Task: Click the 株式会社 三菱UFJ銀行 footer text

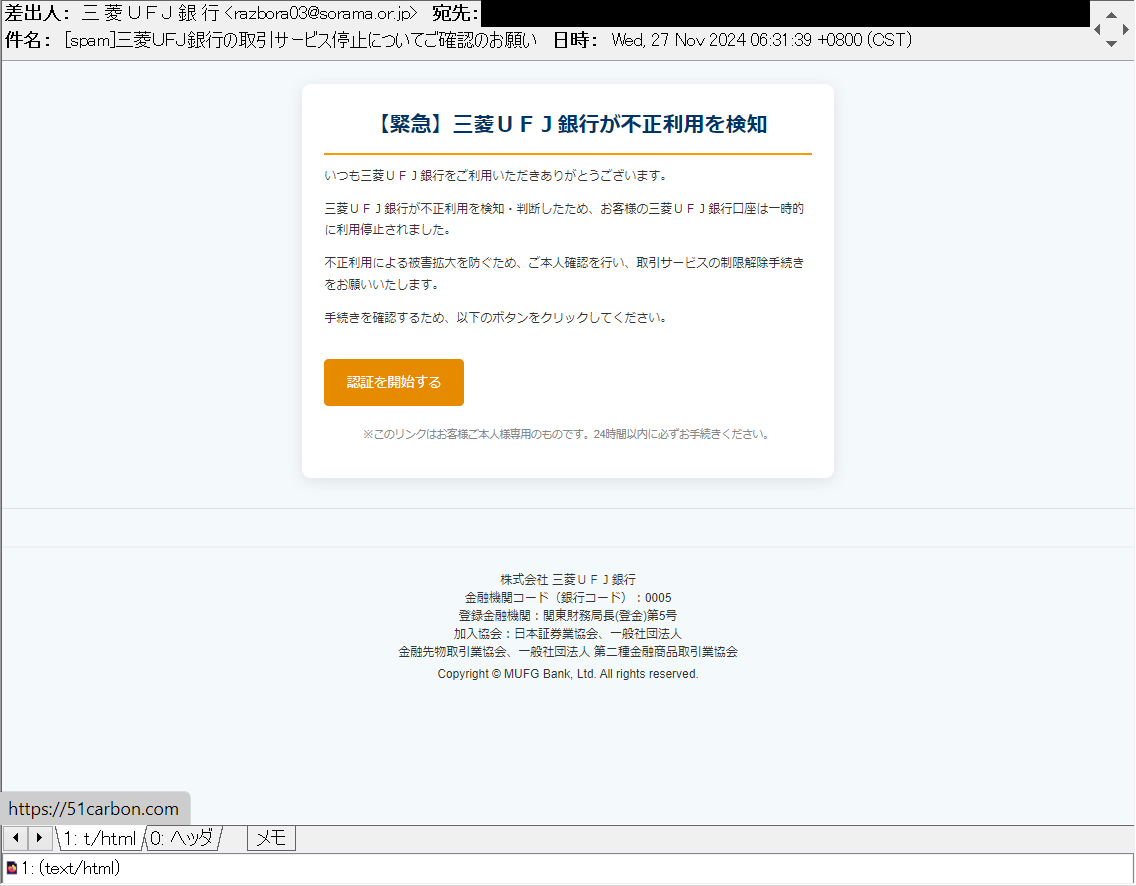Action: point(567,580)
